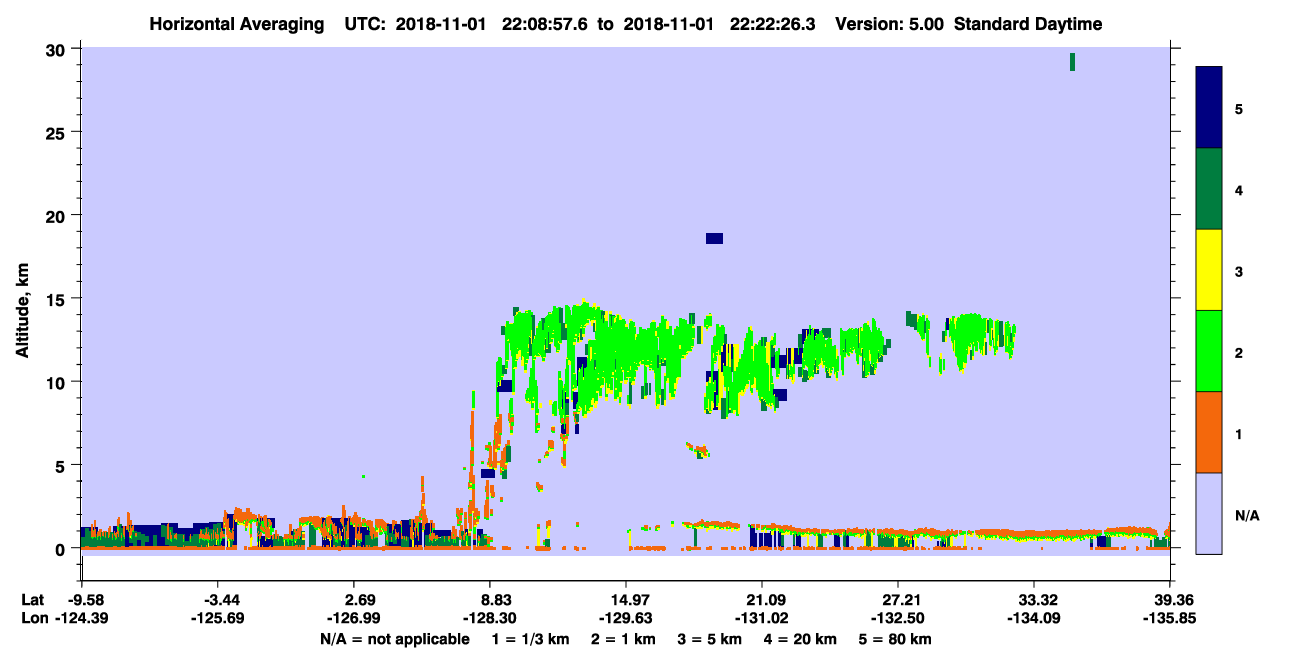Viewport: 1300px width, 667px height.
Task: Click the isolated blue block near 18.5 km altitude
Action: point(714,238)
